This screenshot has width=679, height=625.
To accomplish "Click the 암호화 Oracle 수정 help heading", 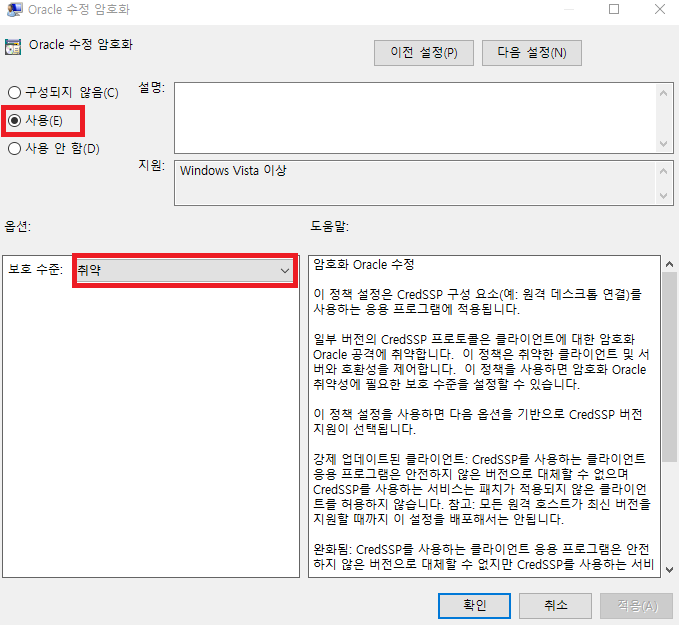I will (x=364, y=264).
